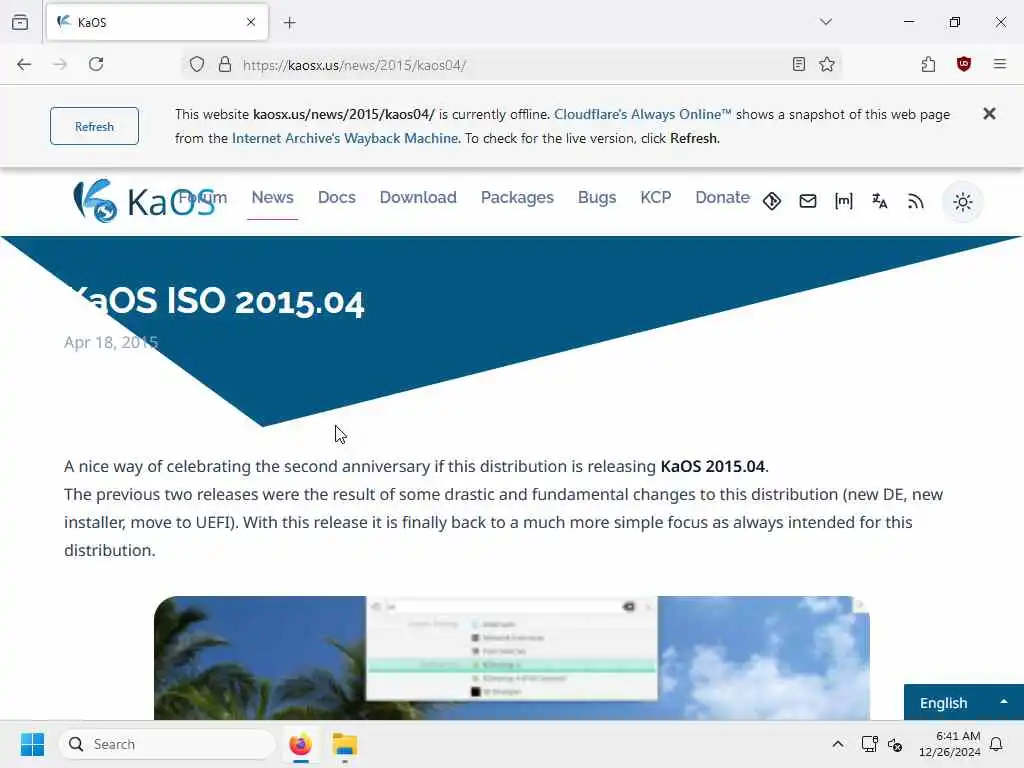This screenshot has width=1024, height=768.
Task: Click the Refresh button in Cloudflare banner
Action: click(x=94, y=126)
